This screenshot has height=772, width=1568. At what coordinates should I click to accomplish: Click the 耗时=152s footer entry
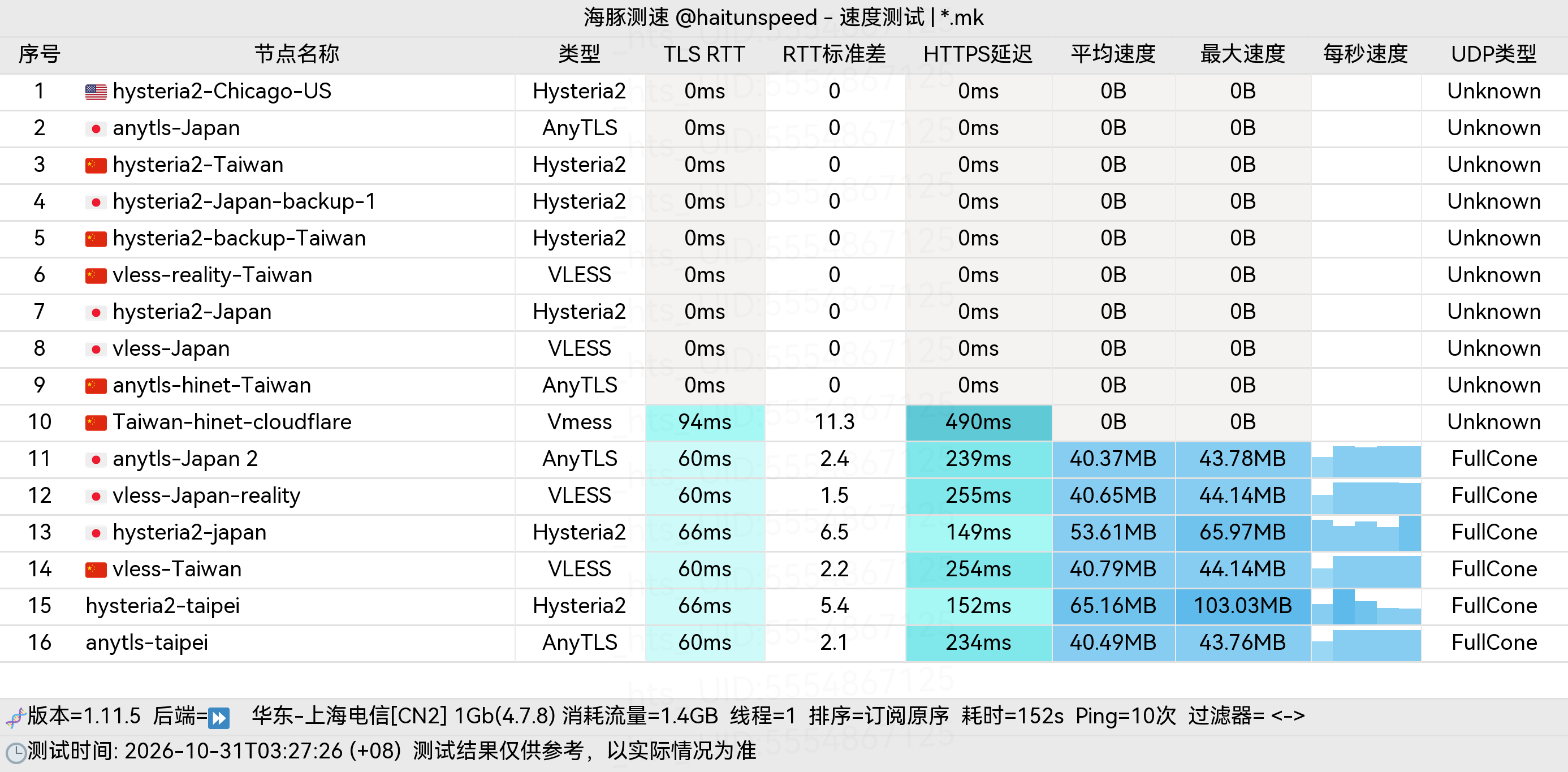(x=1012, y=717)
